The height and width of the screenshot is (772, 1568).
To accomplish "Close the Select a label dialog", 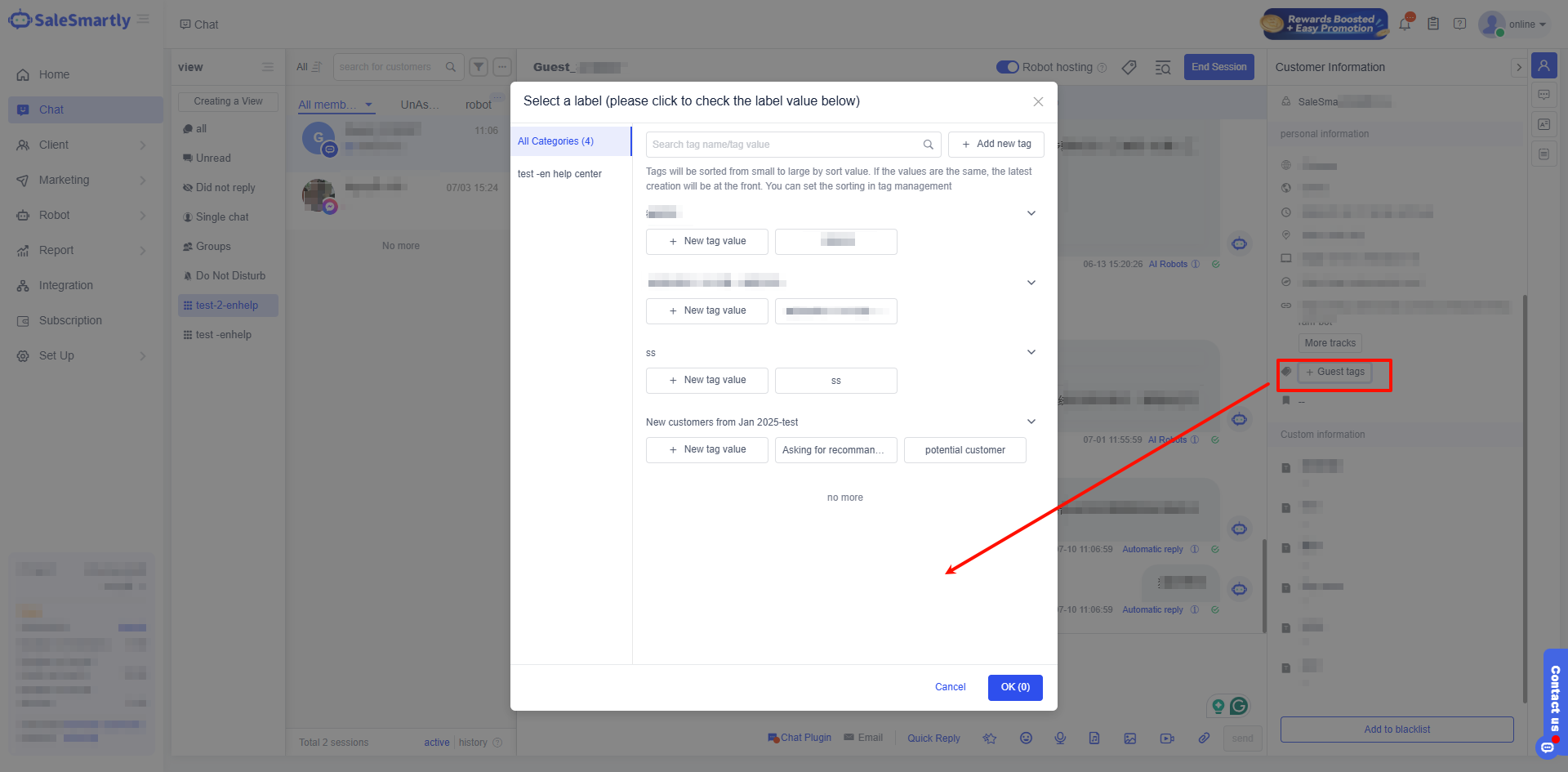I will point(1038,101).
